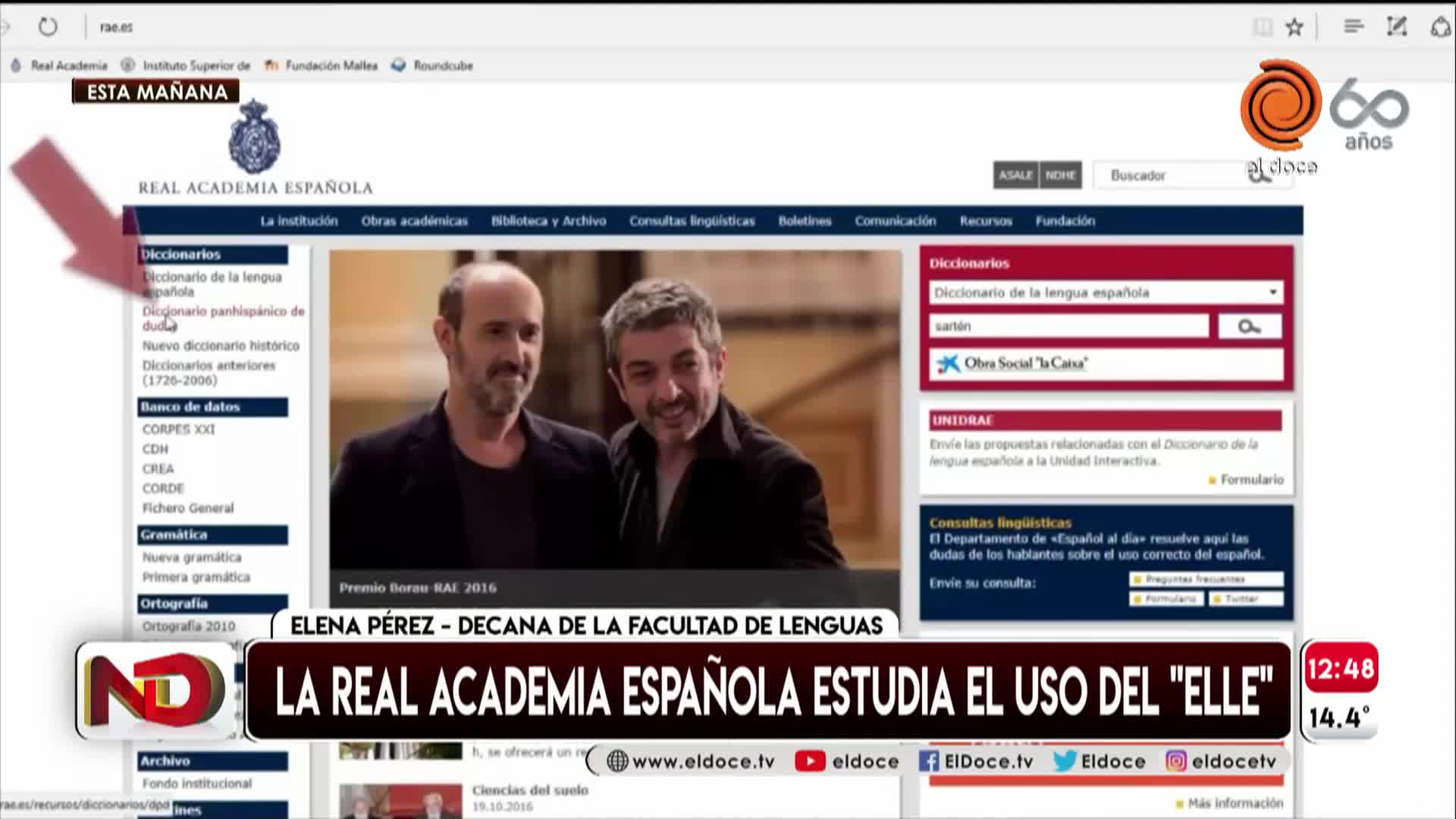
Task: Open Diccionarios anteriores (1726-2006) link
Action: coord(209,373)
